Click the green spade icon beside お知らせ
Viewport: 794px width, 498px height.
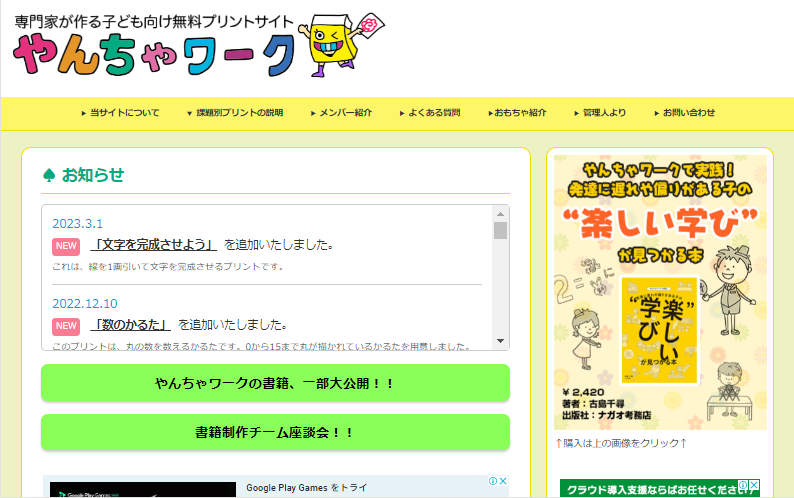coord(49,175)
